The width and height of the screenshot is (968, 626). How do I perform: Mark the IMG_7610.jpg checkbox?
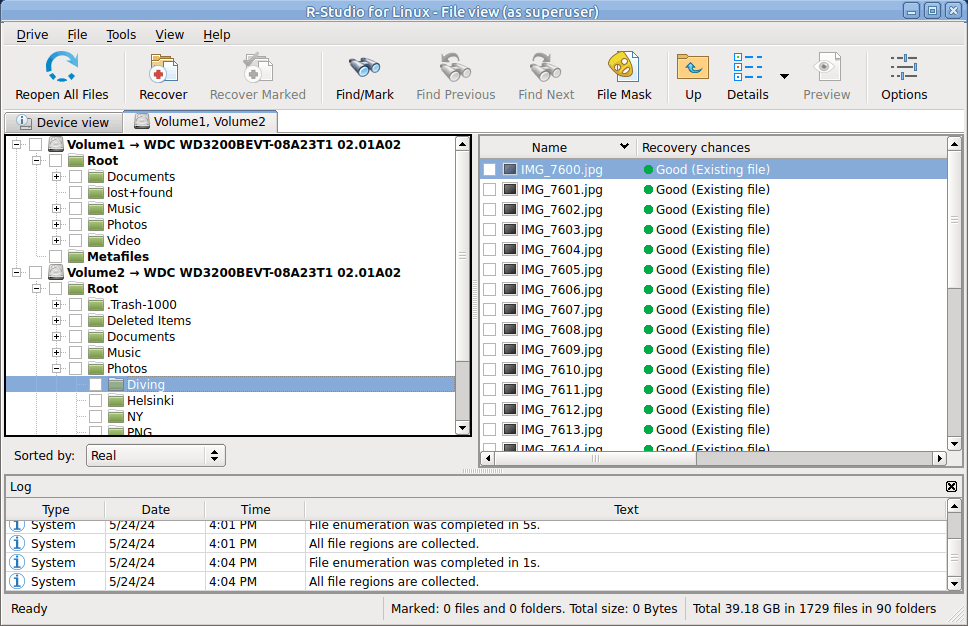(490, 369)
